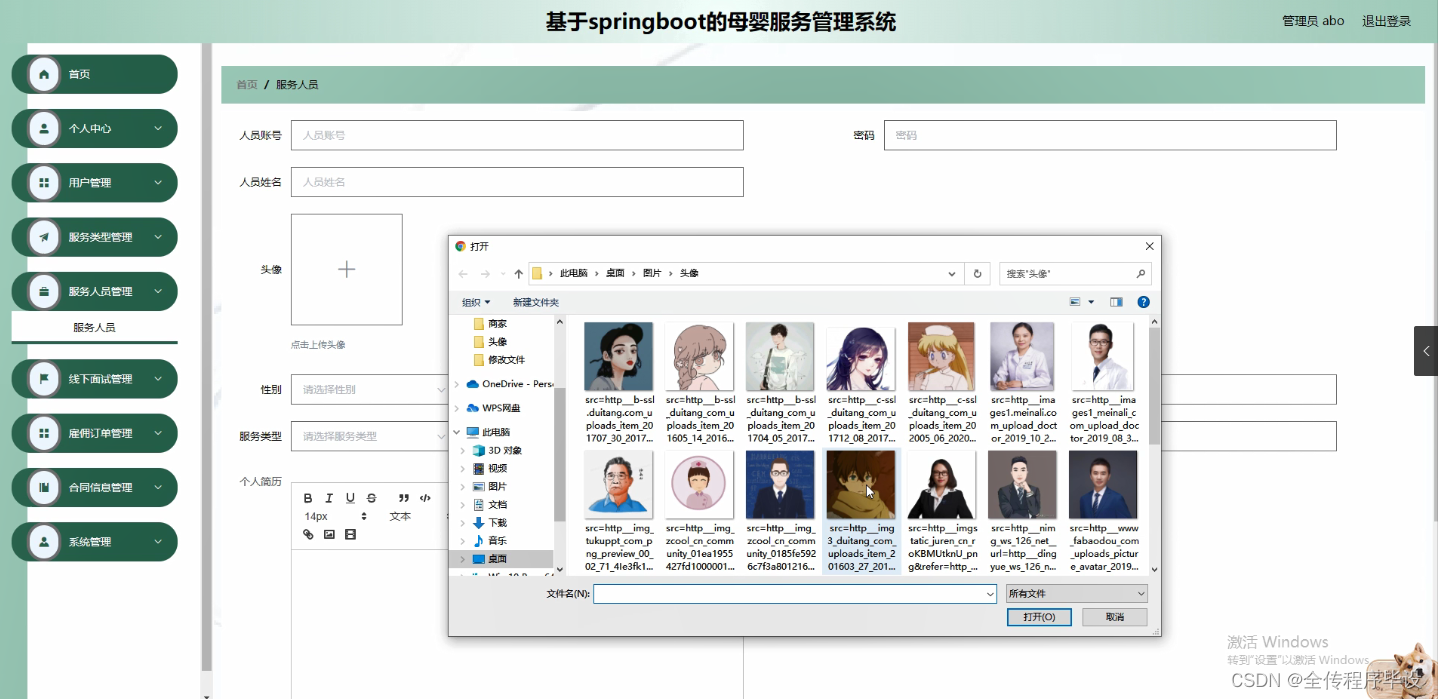Expand the 用户管理 sidebar menu
Screen dimensions: 1438x699
pos(94,182)
